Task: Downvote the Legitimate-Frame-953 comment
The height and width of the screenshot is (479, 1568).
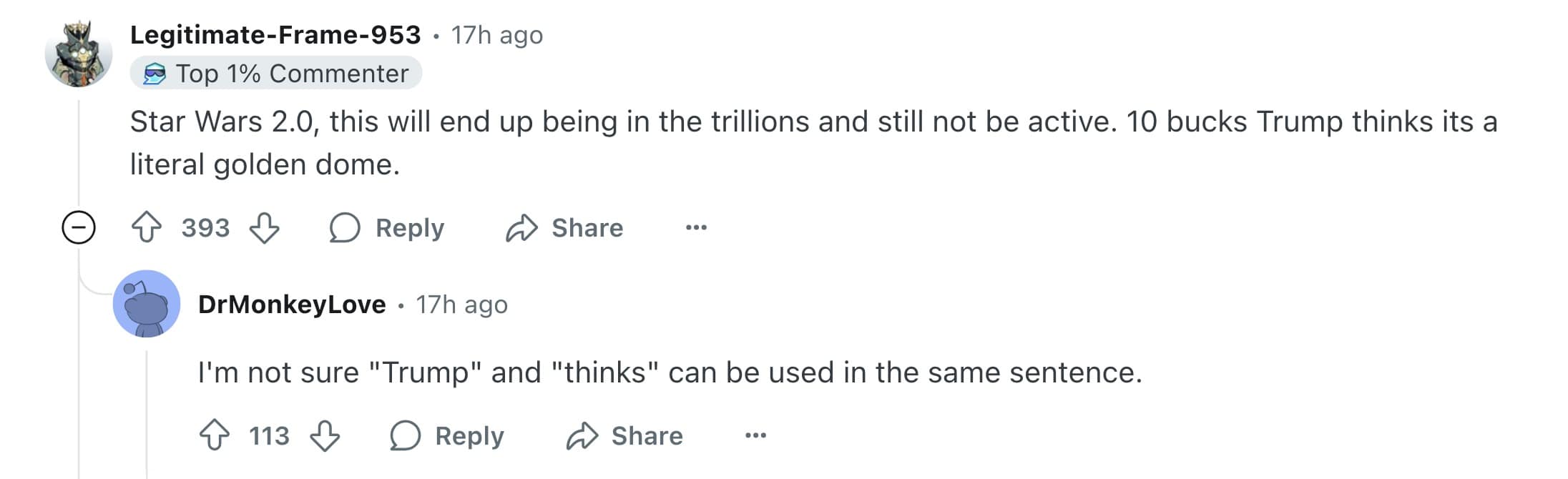Action: click(264, 228)
